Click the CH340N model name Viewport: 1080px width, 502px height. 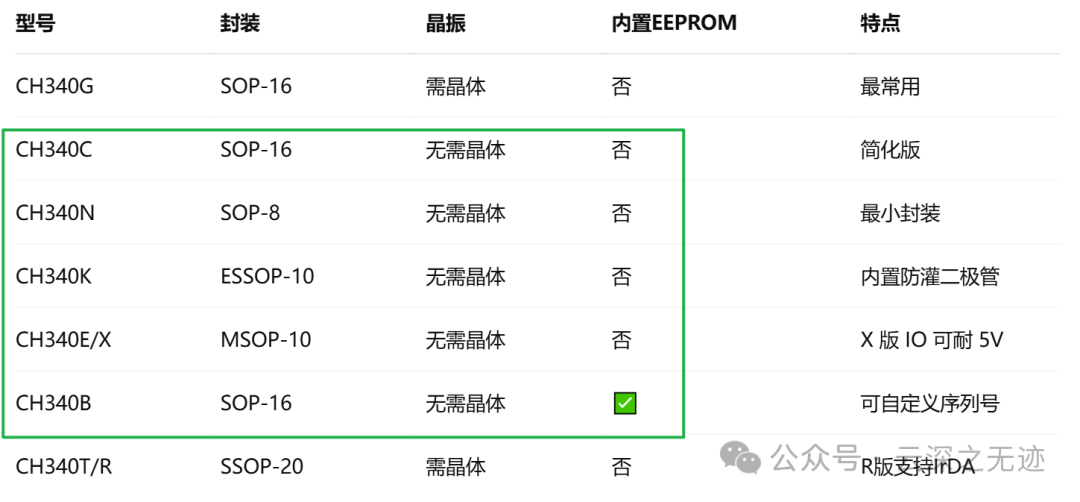(55, 213)
